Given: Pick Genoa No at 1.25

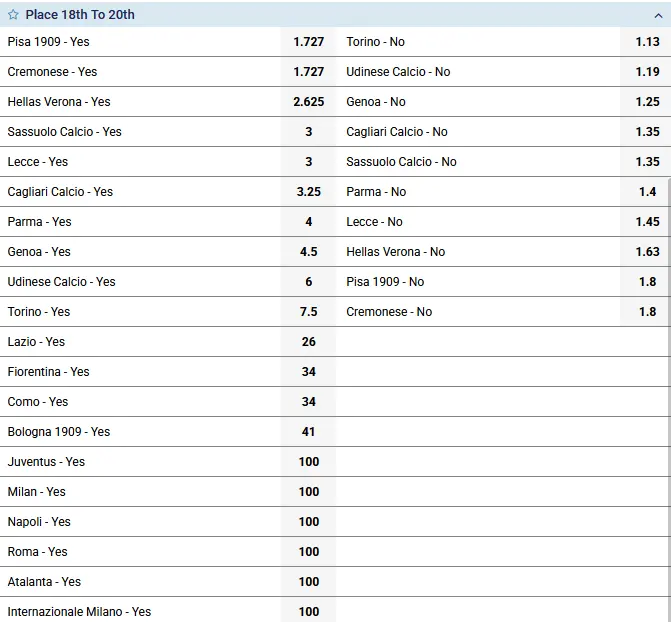Looking at the screenshot, I should (x=647, y=102).
